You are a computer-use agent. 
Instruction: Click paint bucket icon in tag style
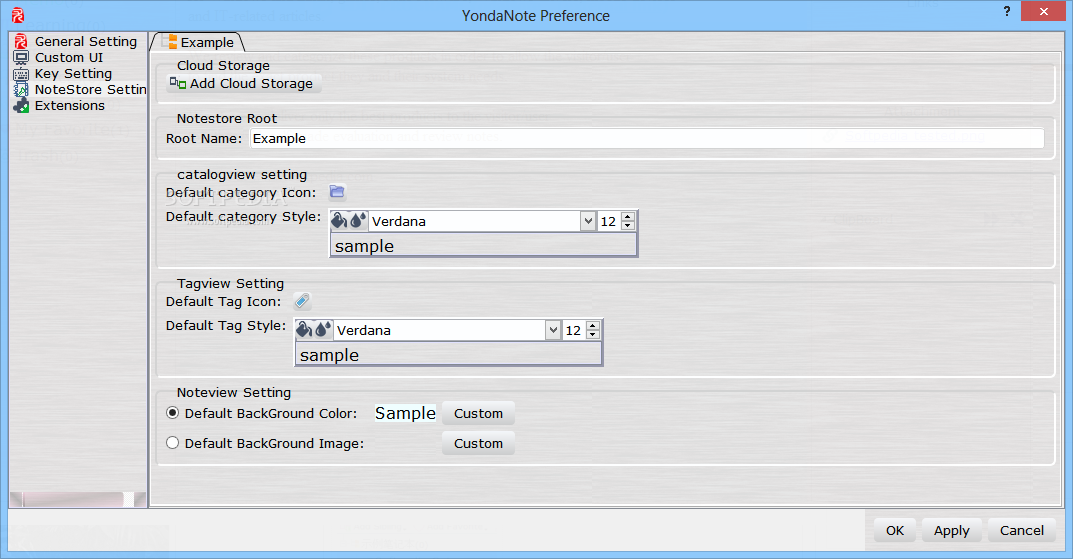306,330
